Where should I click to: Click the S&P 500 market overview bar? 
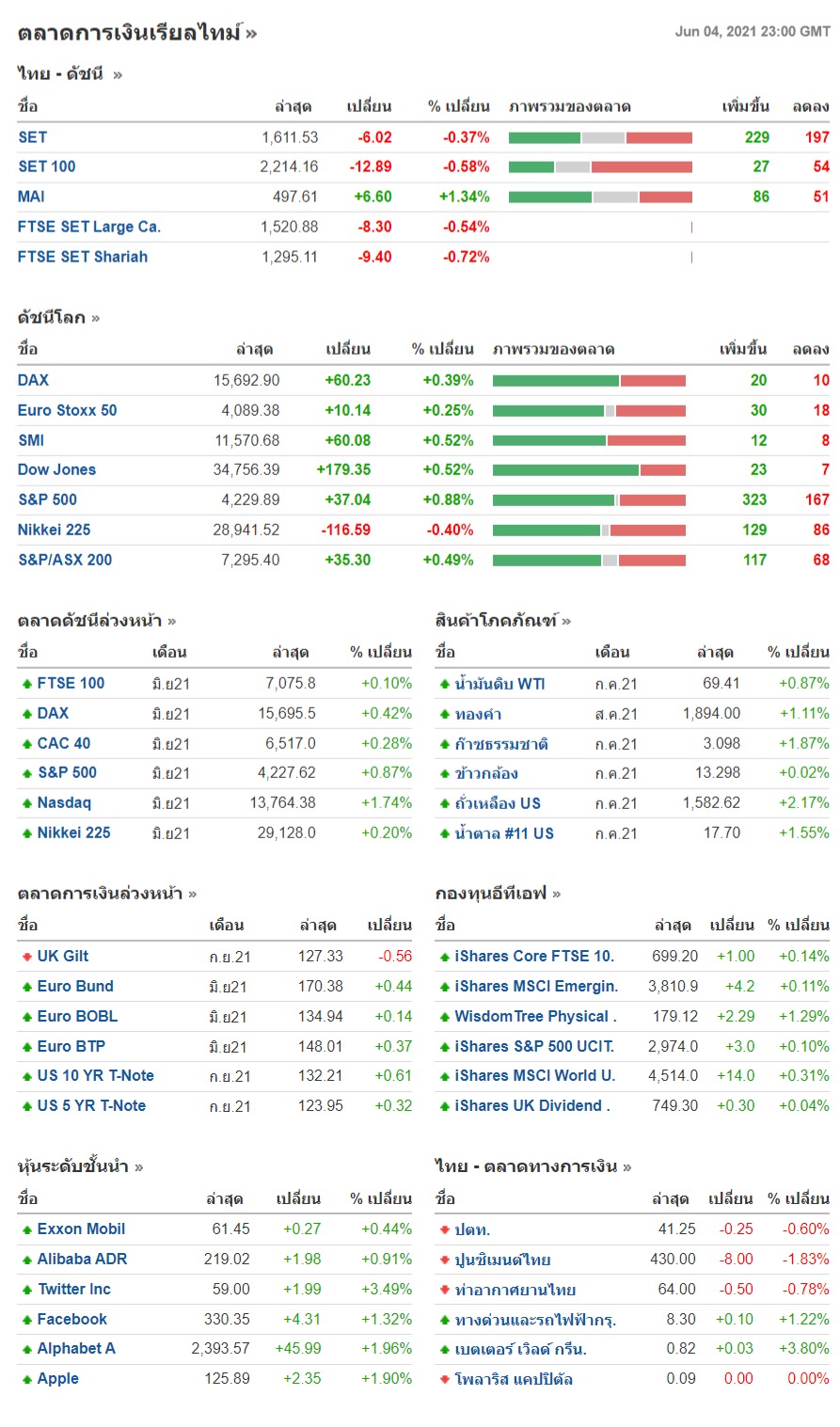[589, 499]
